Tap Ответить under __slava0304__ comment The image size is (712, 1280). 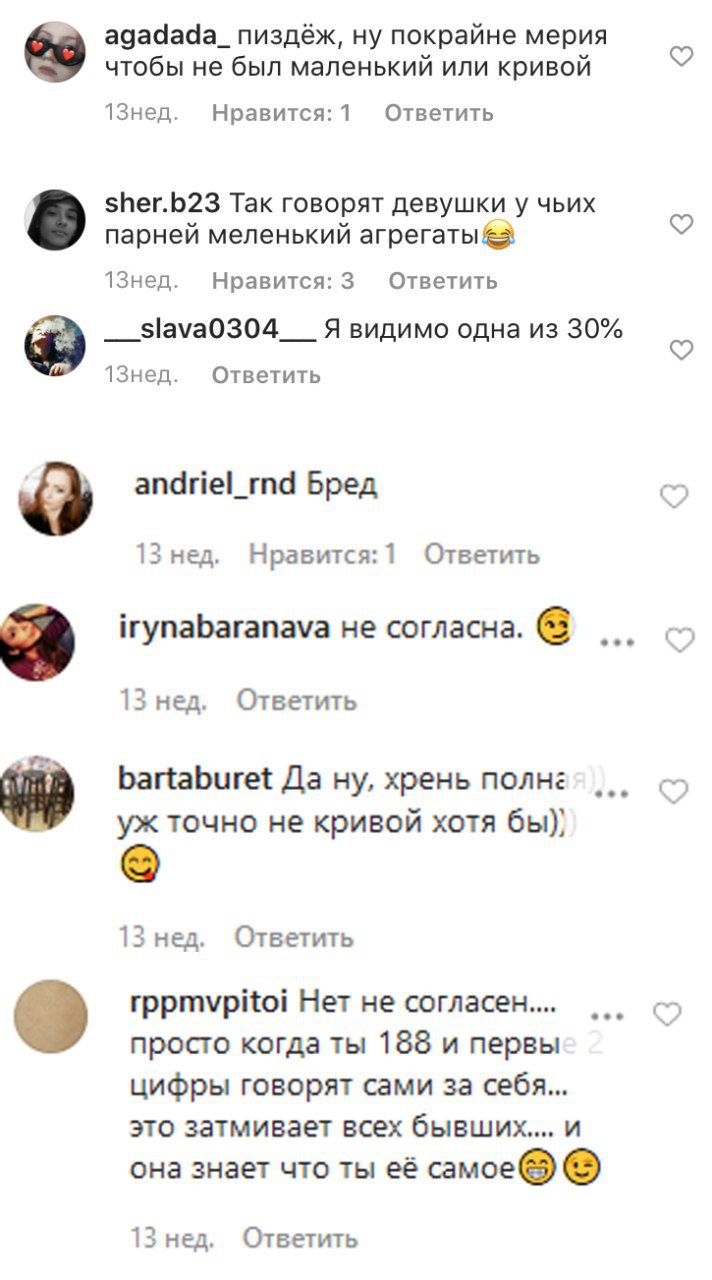pos(266,375)
